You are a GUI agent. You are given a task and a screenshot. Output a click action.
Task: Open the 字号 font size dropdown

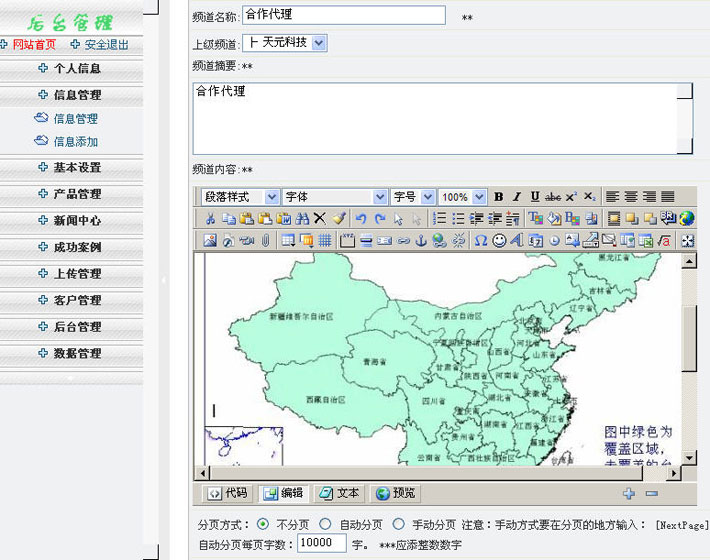pos(413,197)
